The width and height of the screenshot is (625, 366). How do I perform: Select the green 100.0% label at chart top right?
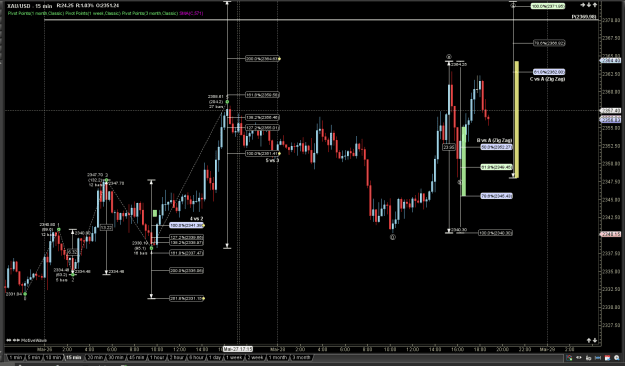click(548, 6)
